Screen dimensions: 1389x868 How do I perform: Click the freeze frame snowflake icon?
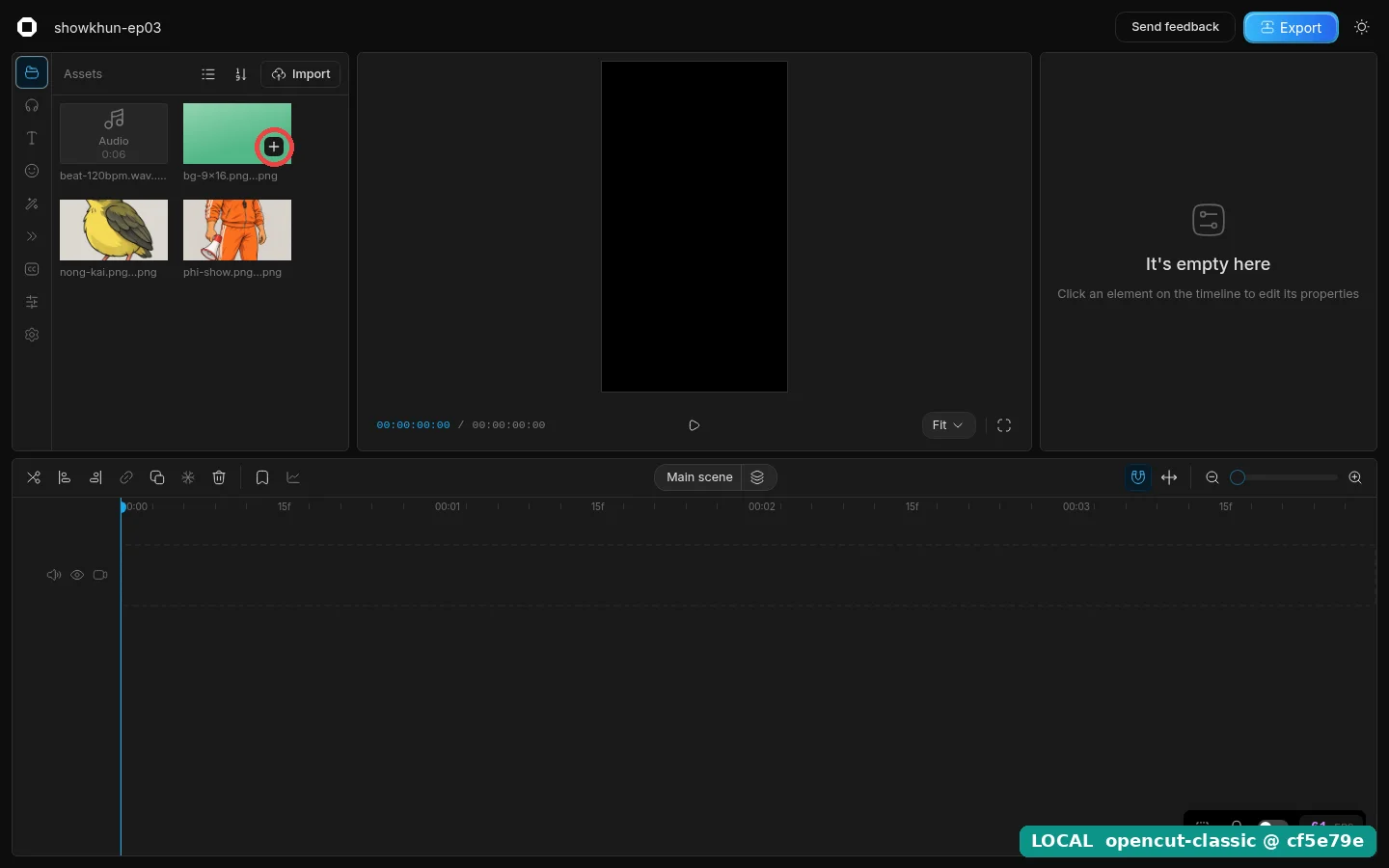[188, 477]
